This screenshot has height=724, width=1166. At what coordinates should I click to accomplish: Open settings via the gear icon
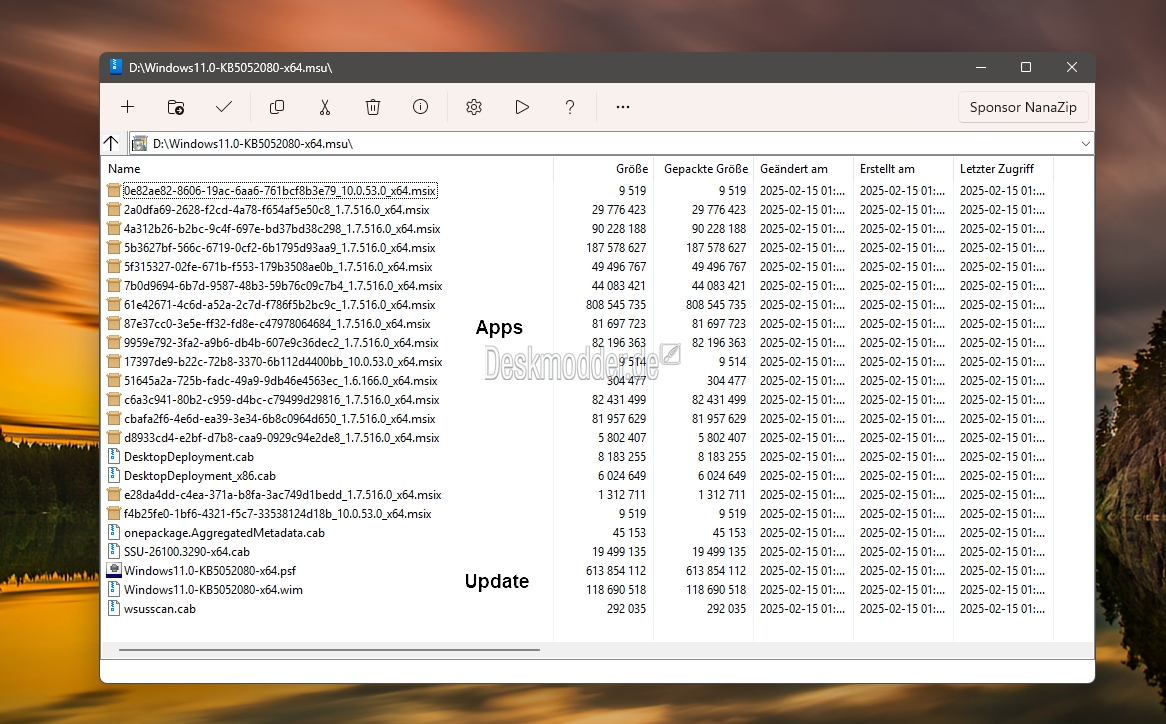(x=474, y=107)
